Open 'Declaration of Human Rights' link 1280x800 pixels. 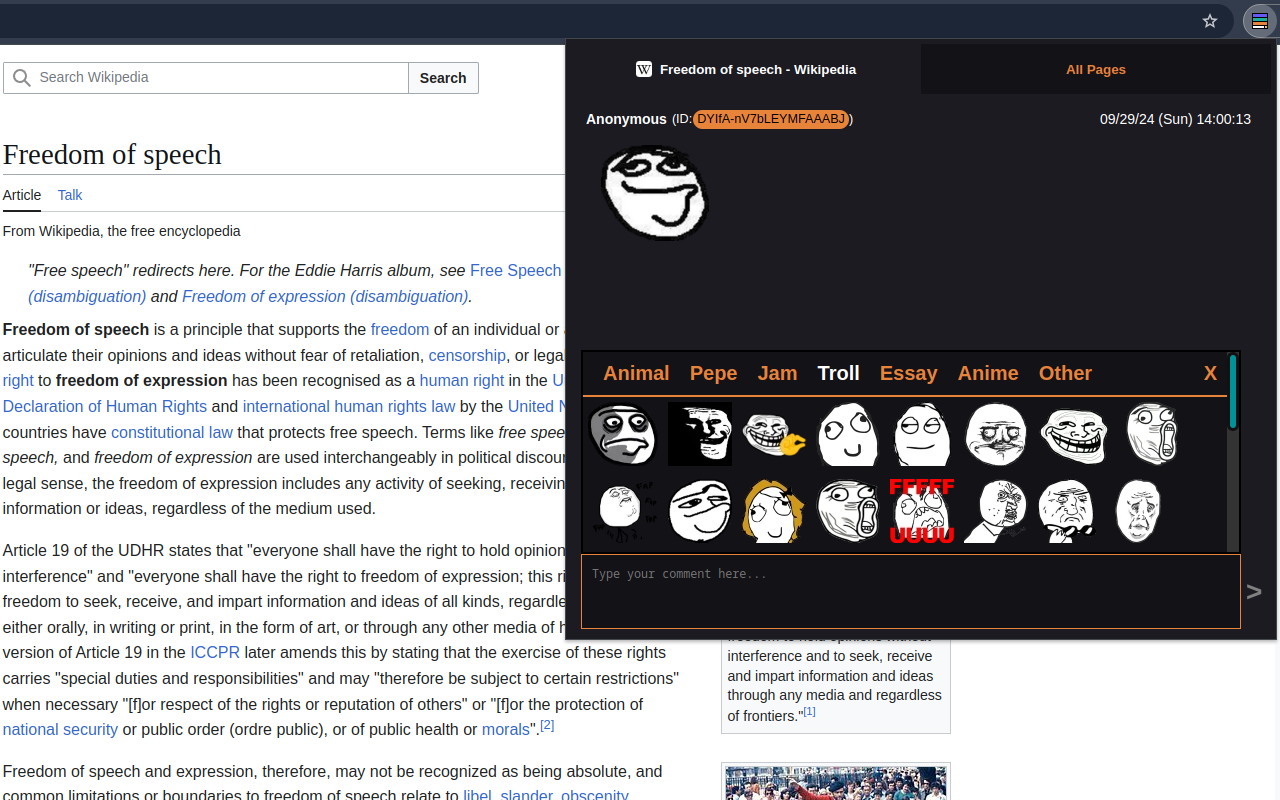point(105,406)
